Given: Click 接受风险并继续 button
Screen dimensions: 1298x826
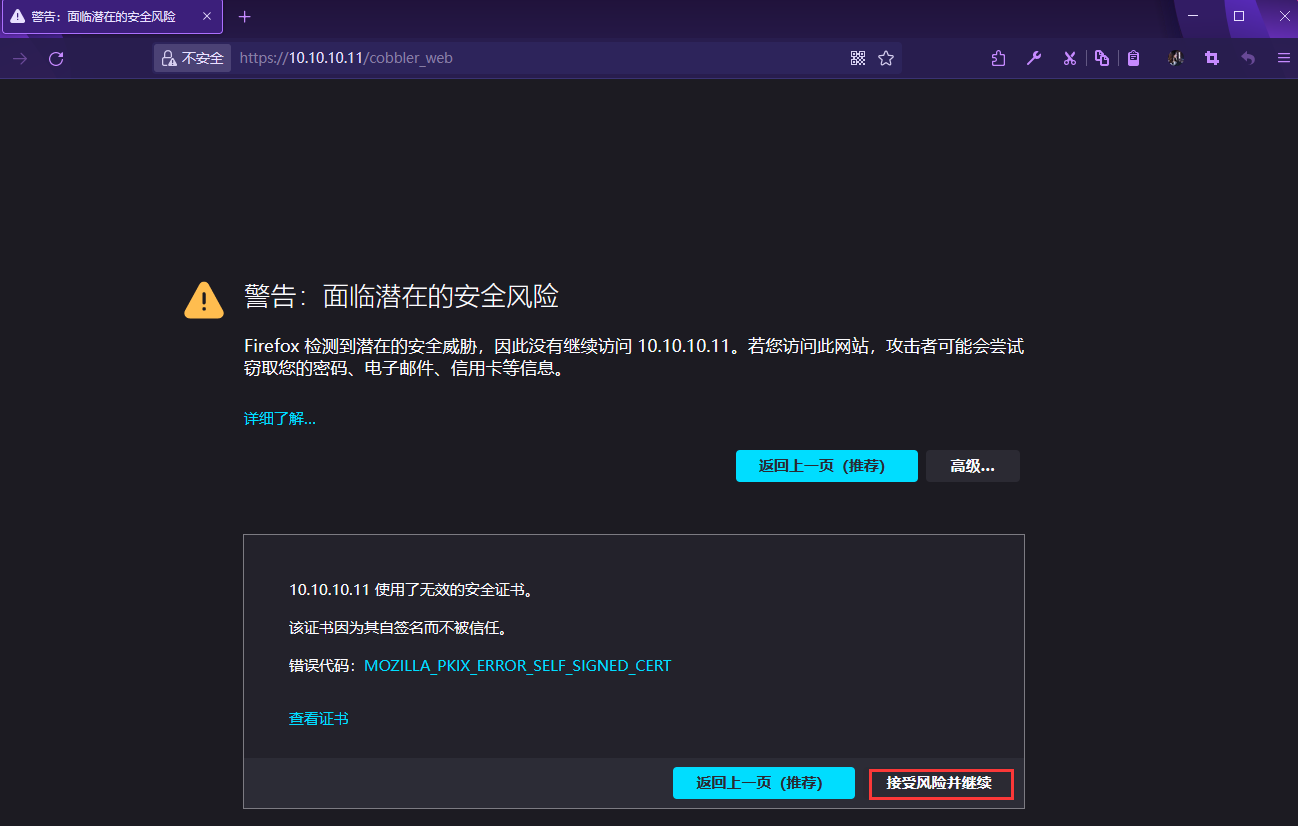Looking at the screenshot, I should [941, 783].
